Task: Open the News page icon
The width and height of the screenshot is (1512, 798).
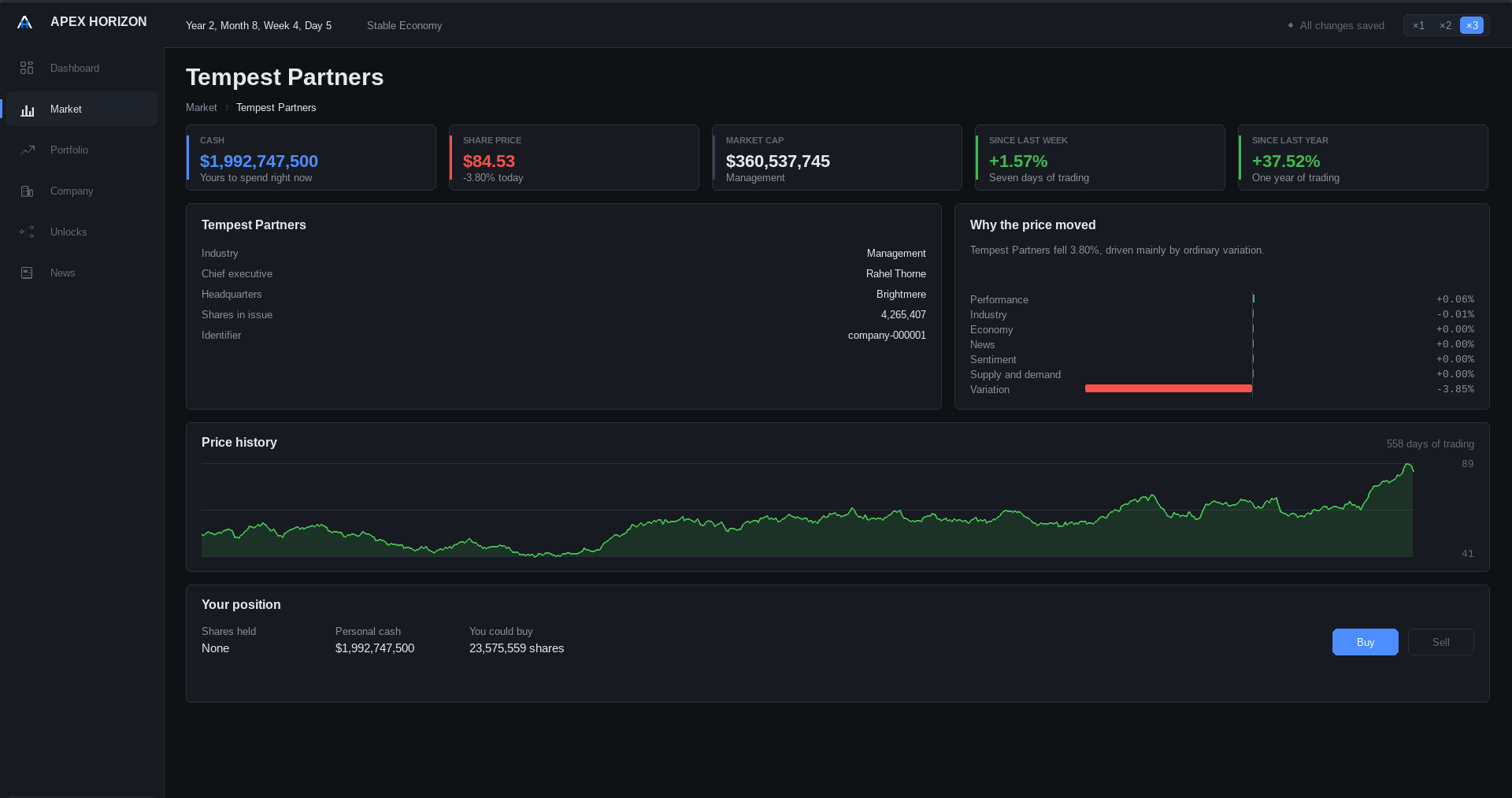Action: pos(27,273)
